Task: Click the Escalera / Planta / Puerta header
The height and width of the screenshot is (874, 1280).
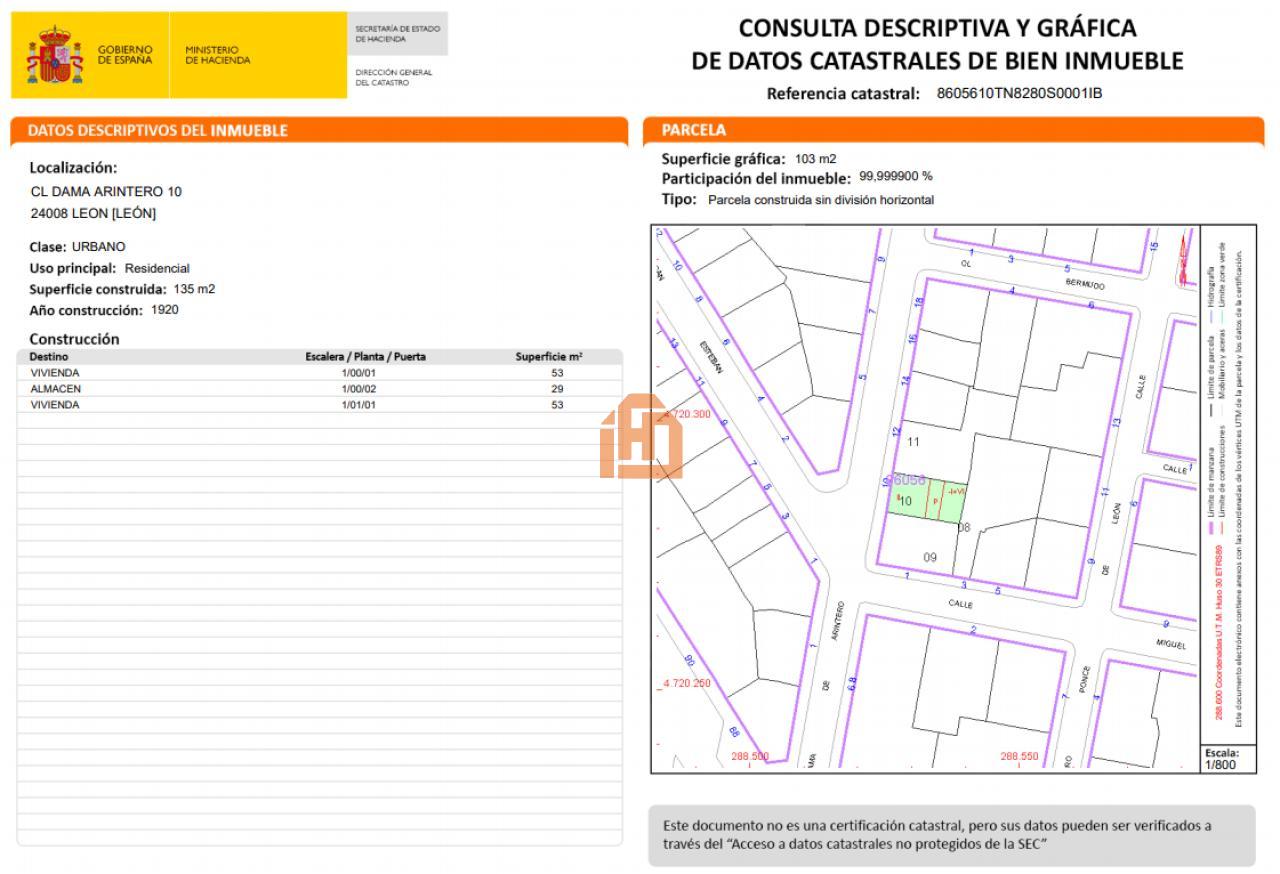Action: click(x=365, y=356)
